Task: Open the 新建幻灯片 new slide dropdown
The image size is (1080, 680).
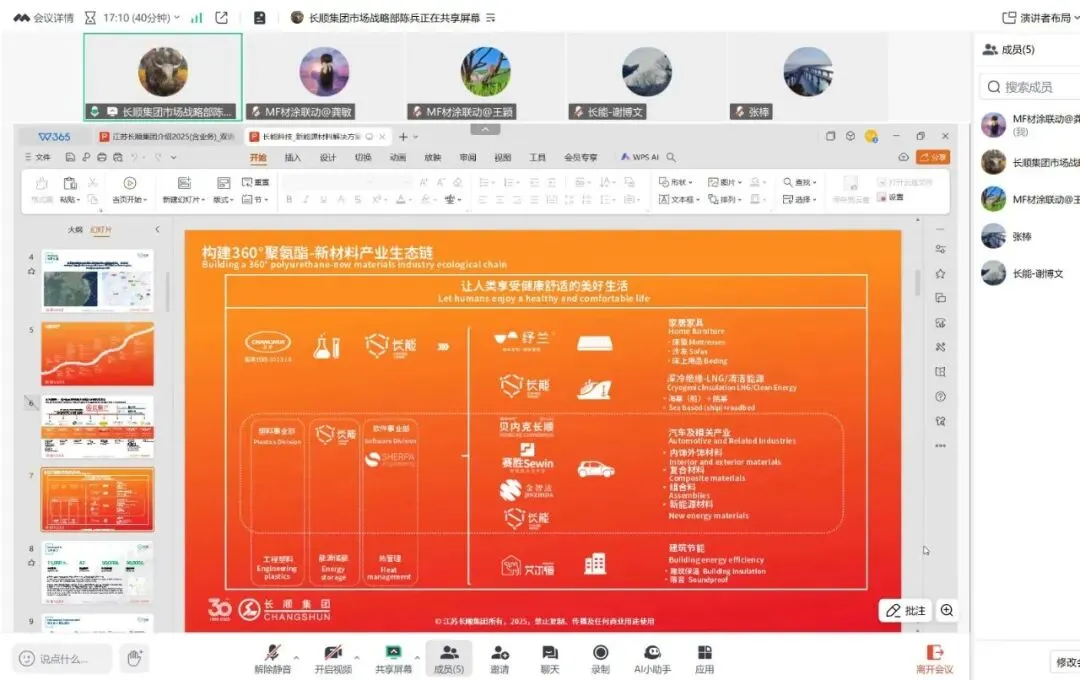Action: 184,200
